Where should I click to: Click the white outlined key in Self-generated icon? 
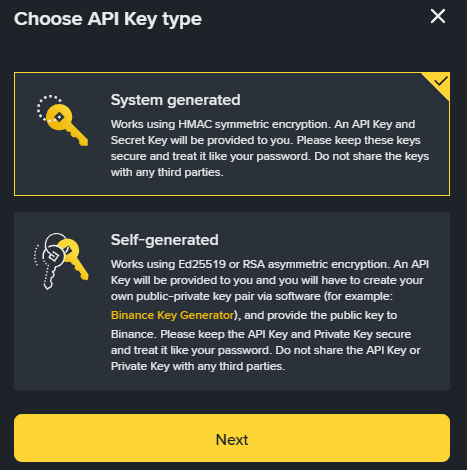click(x=52, y=261)
